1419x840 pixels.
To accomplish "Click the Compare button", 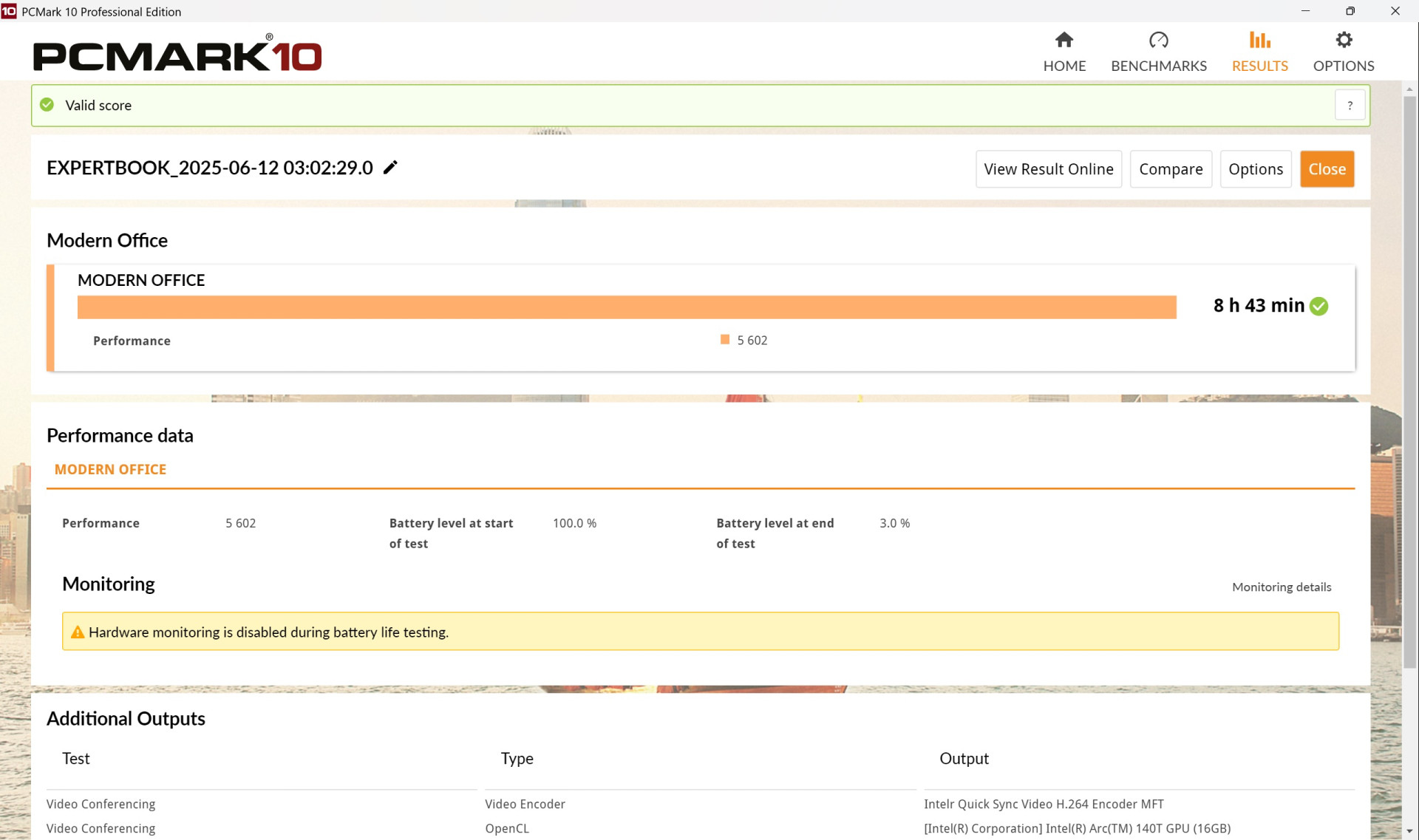I will click(x=1171, y=169).
